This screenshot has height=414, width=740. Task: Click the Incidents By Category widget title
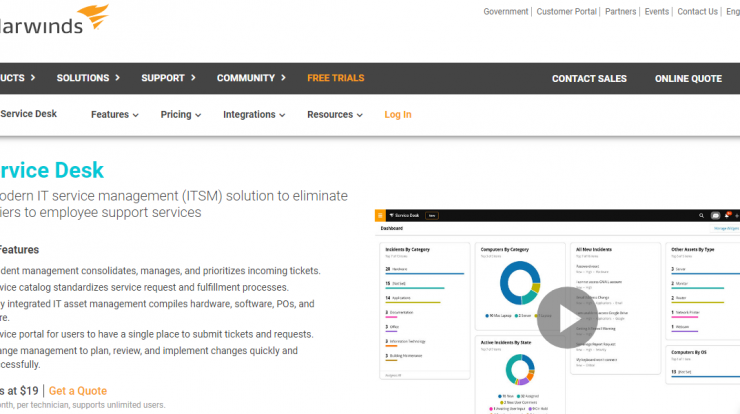[x=407, y=249]
